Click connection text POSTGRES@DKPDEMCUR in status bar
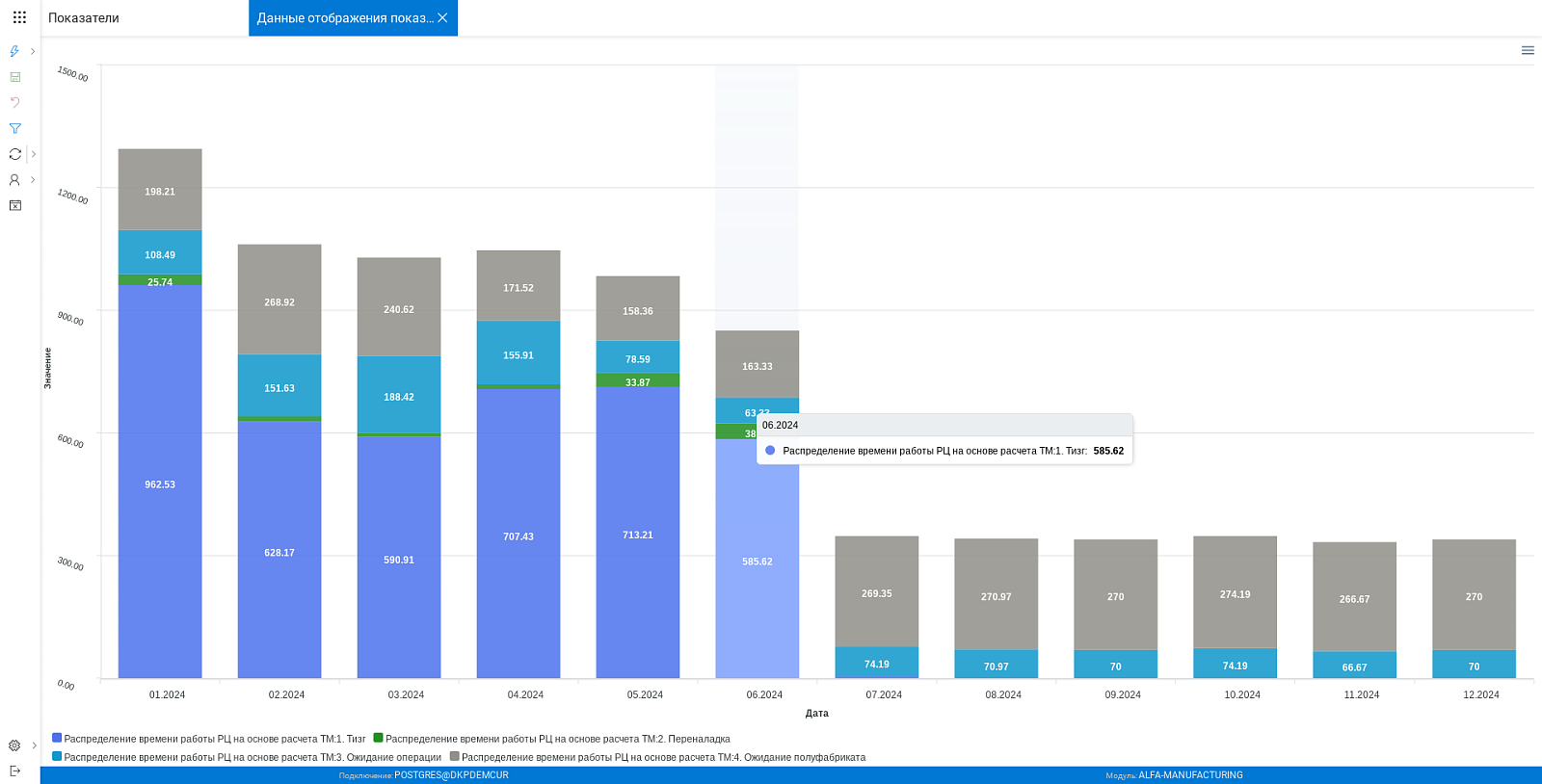 451,775
